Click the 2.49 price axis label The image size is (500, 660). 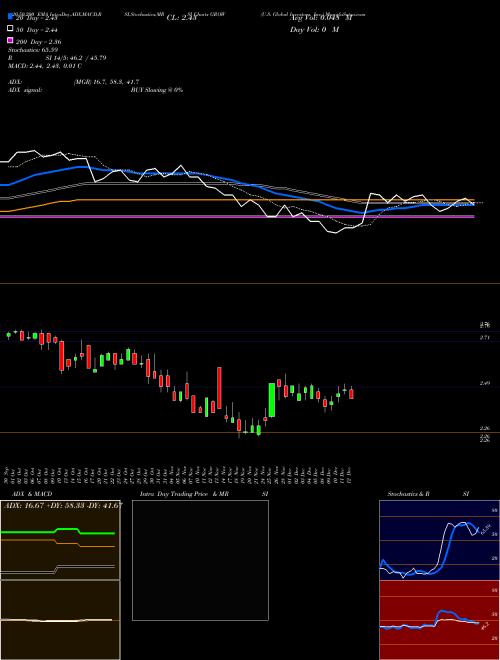(485, 383)
